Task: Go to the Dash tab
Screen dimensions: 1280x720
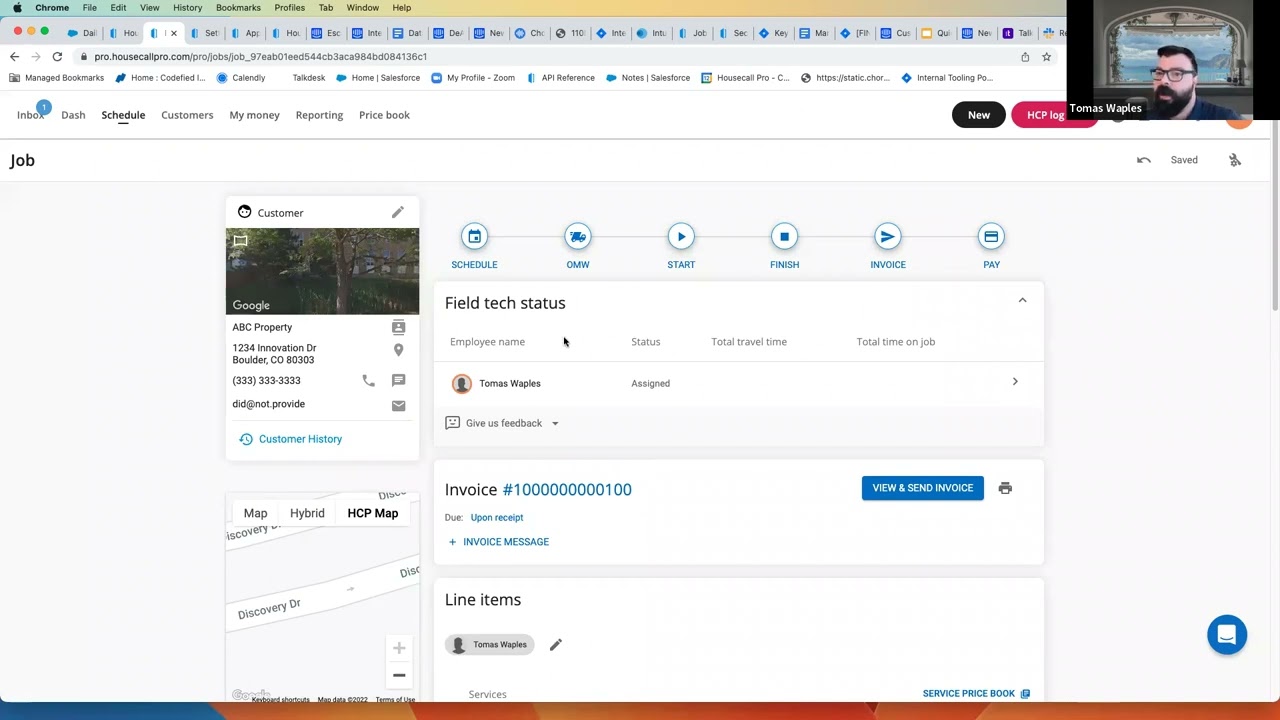Action: (x=73, y=115)
